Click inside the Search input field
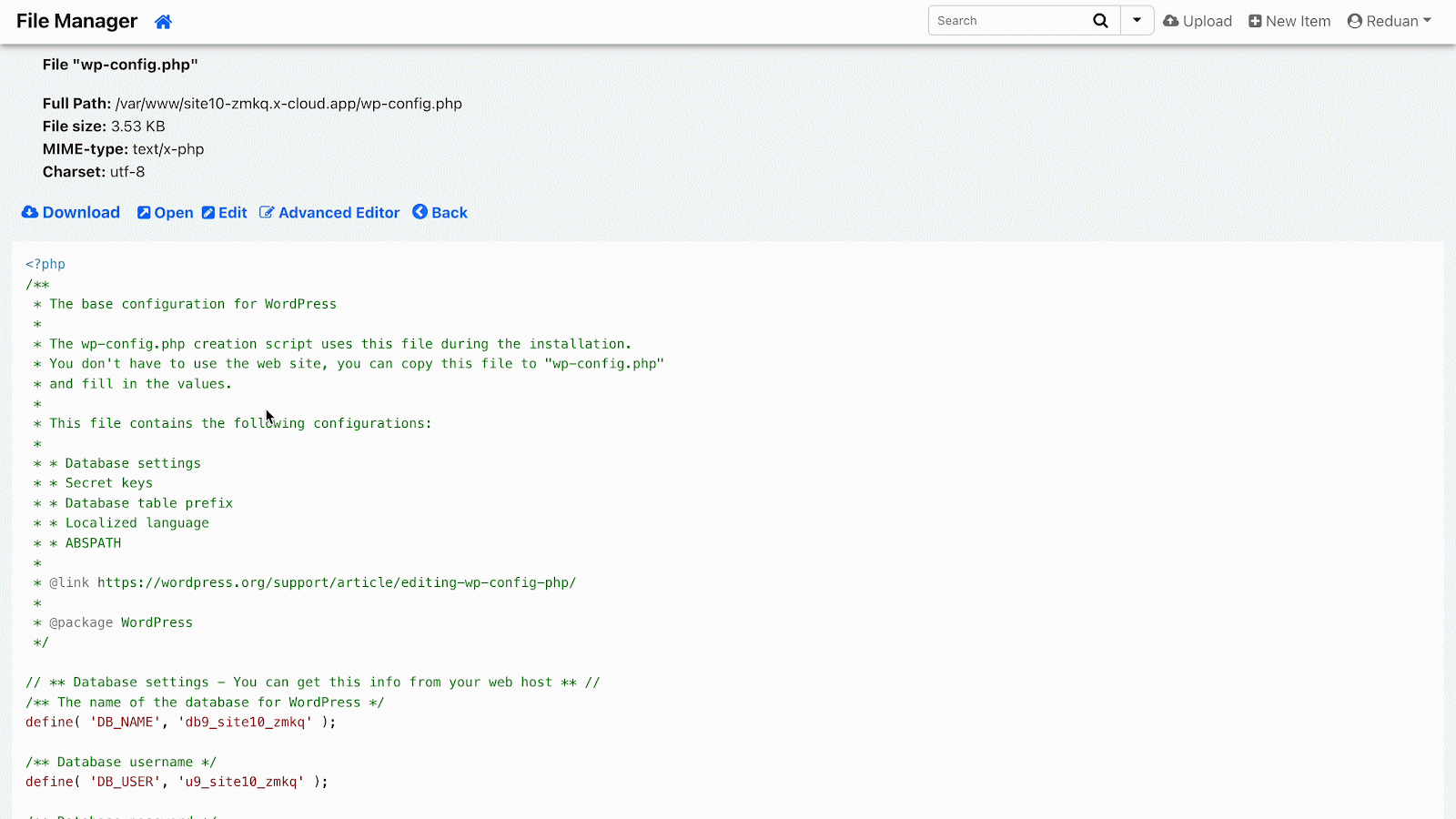Screen dimensions: 1456x819 1010,20
